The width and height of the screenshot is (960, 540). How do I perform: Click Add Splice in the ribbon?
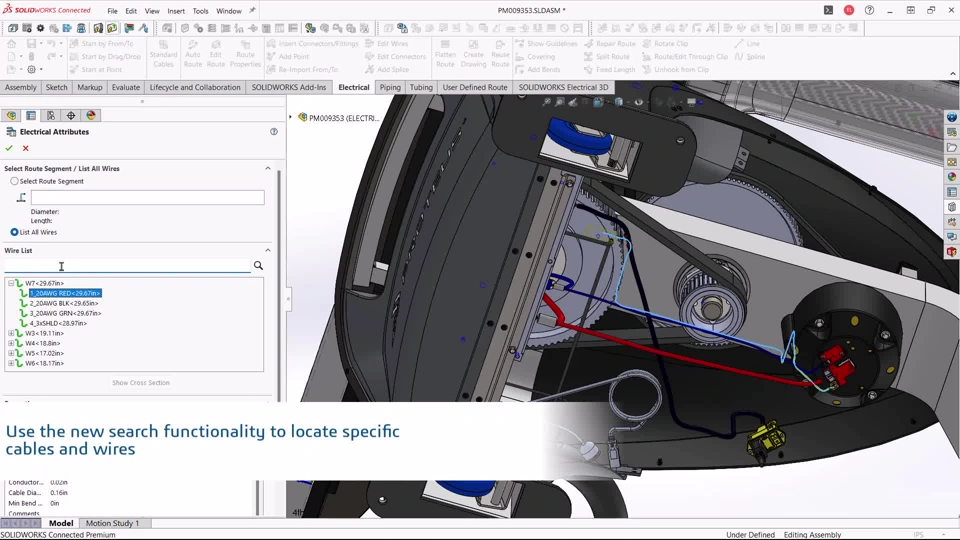point(387,69)
